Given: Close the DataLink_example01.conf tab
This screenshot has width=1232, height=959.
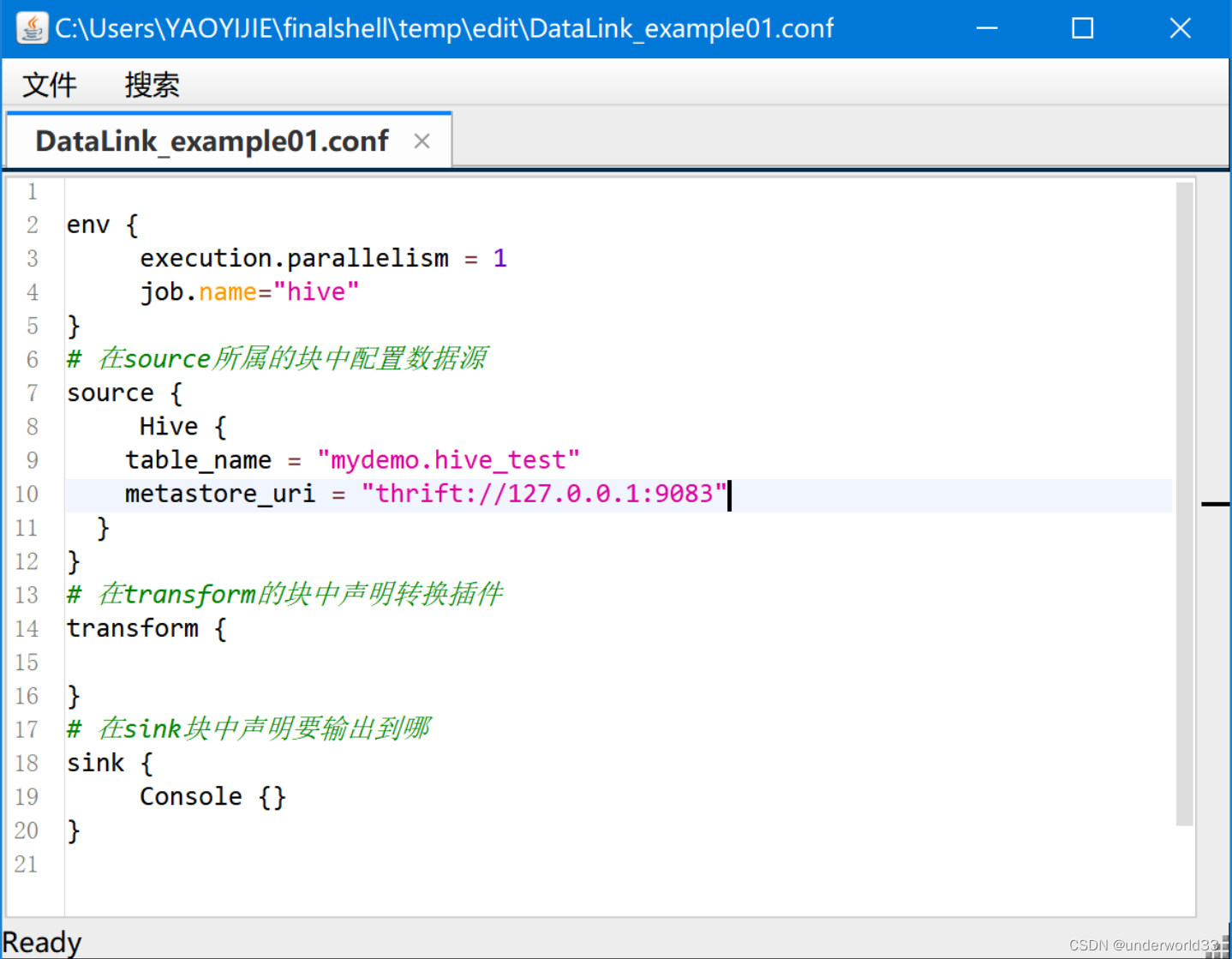Looking at the screenshot, I should coord(422,140).
